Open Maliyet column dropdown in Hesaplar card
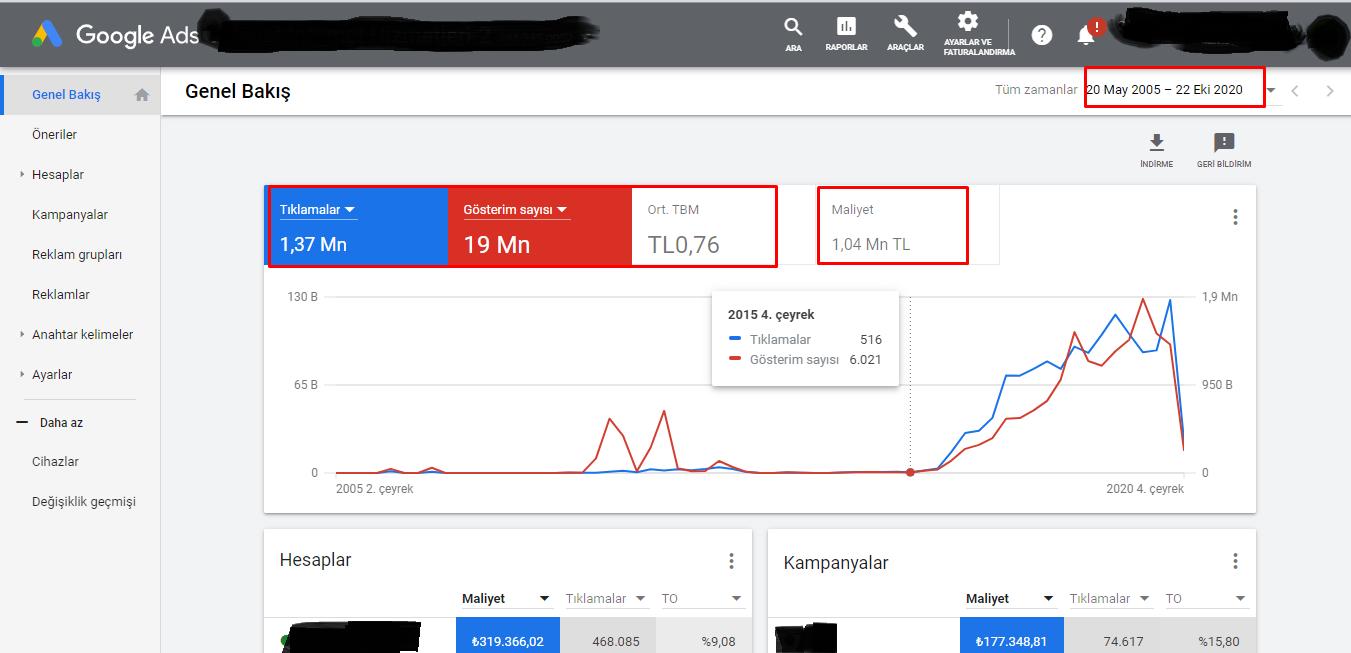This screenshot has width=1351, height=653. tap(507, 599)
